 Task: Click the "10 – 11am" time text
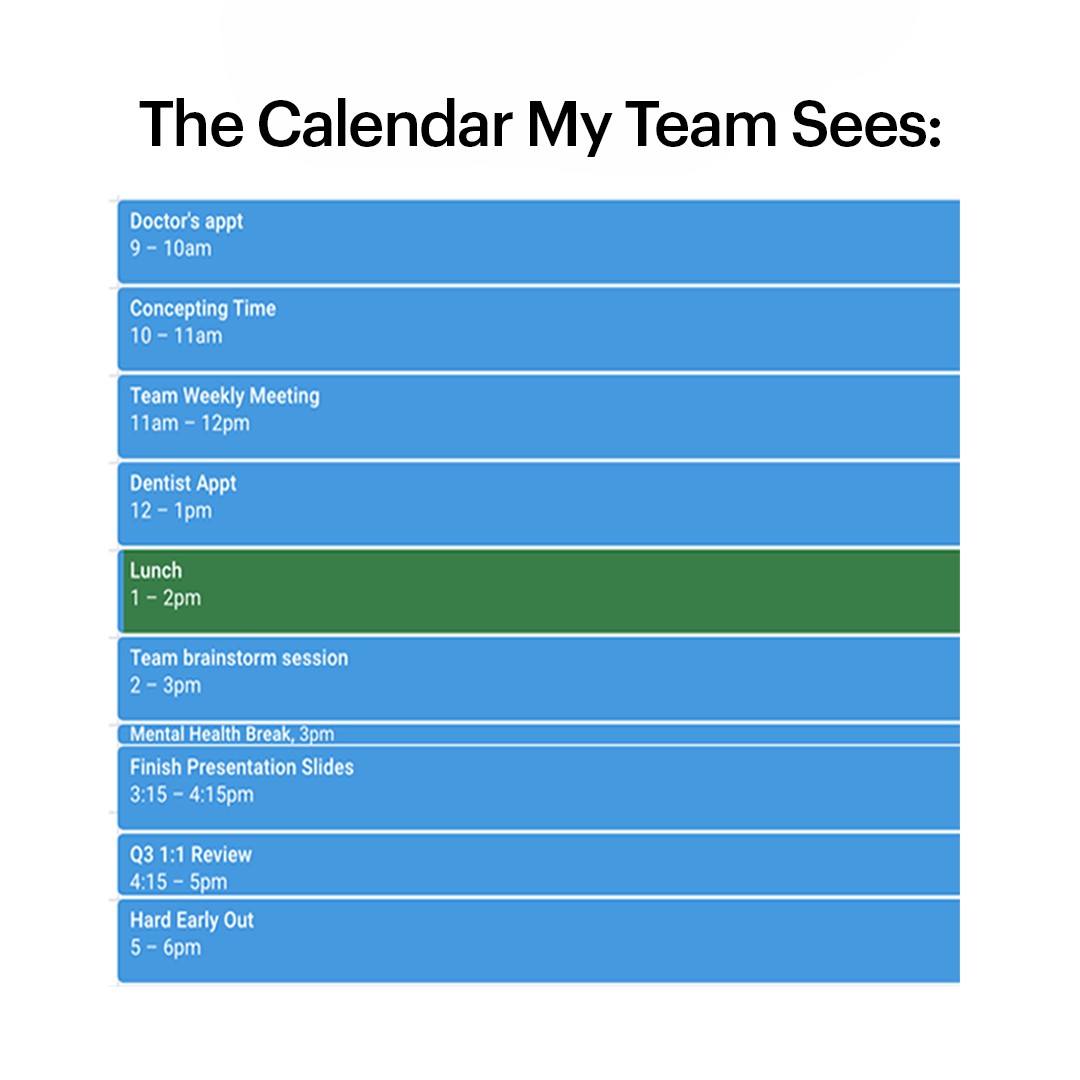pyautogui.click(x=176, y=336)
